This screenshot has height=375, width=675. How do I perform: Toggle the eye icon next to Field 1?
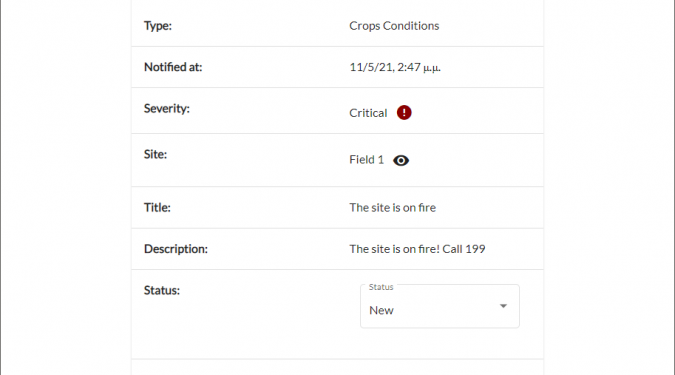point(401,161)
